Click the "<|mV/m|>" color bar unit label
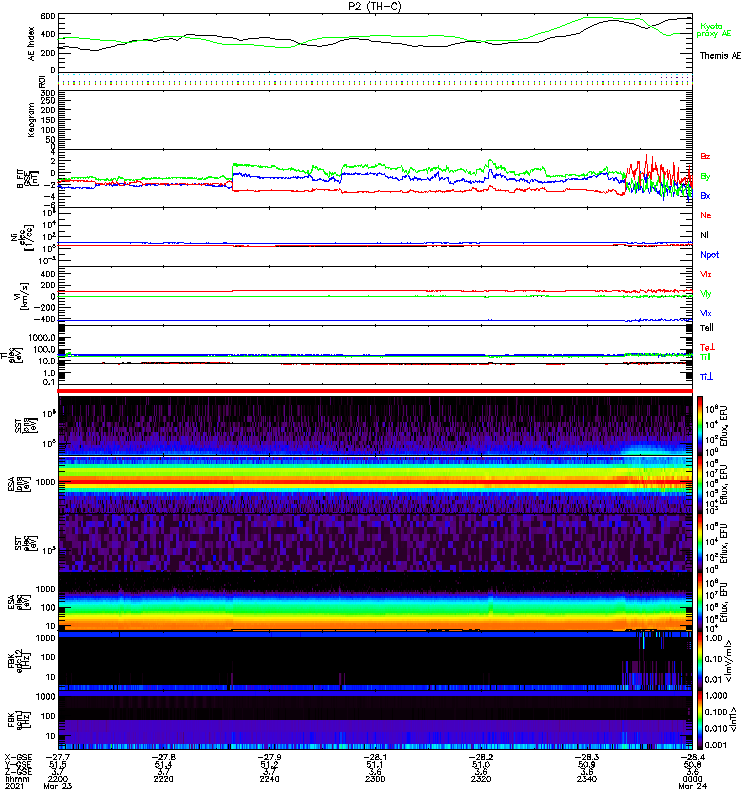This screenshot has height=800, width=750. [730, 661]
